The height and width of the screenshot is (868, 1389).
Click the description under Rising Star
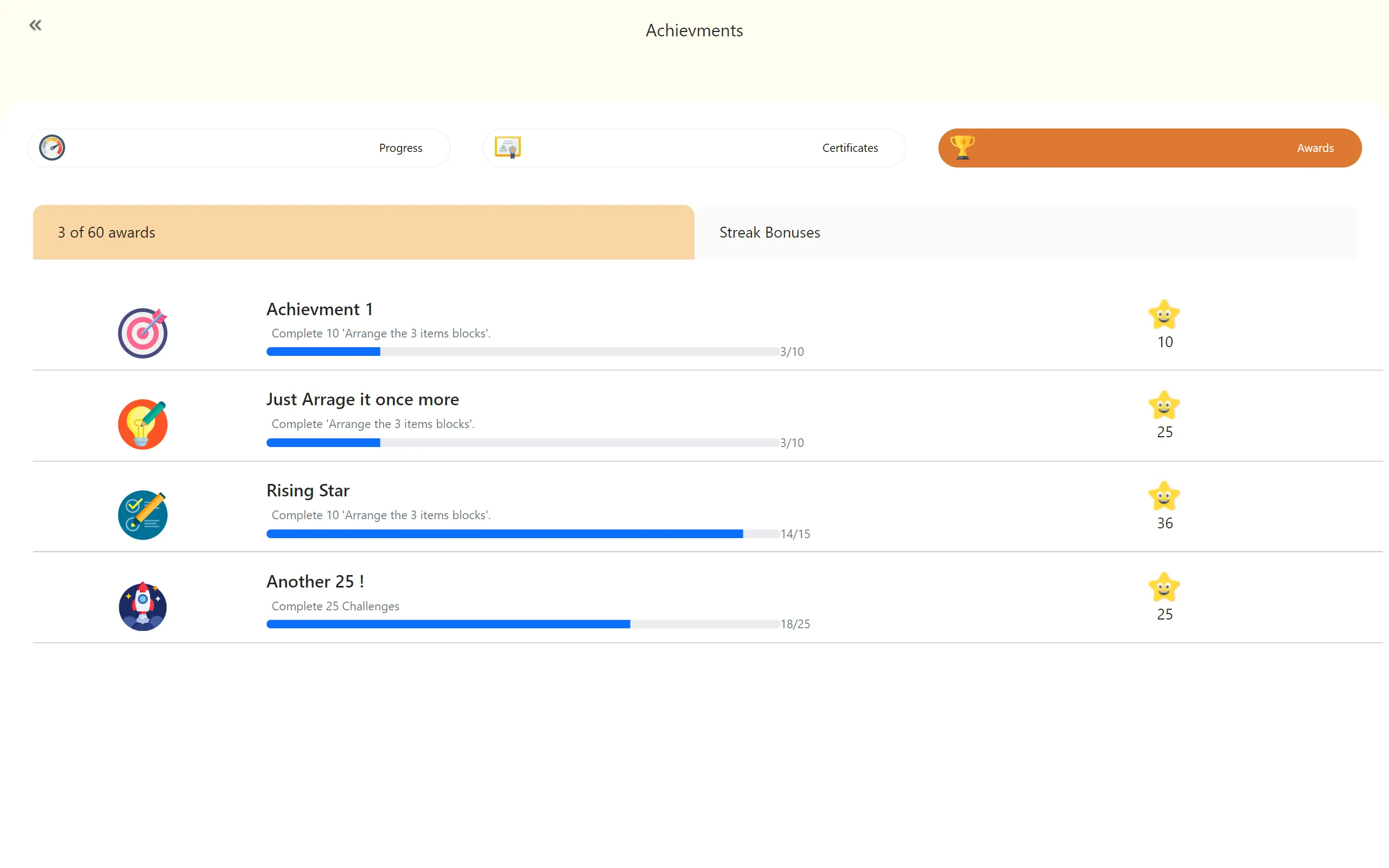[x=381, y=515]
